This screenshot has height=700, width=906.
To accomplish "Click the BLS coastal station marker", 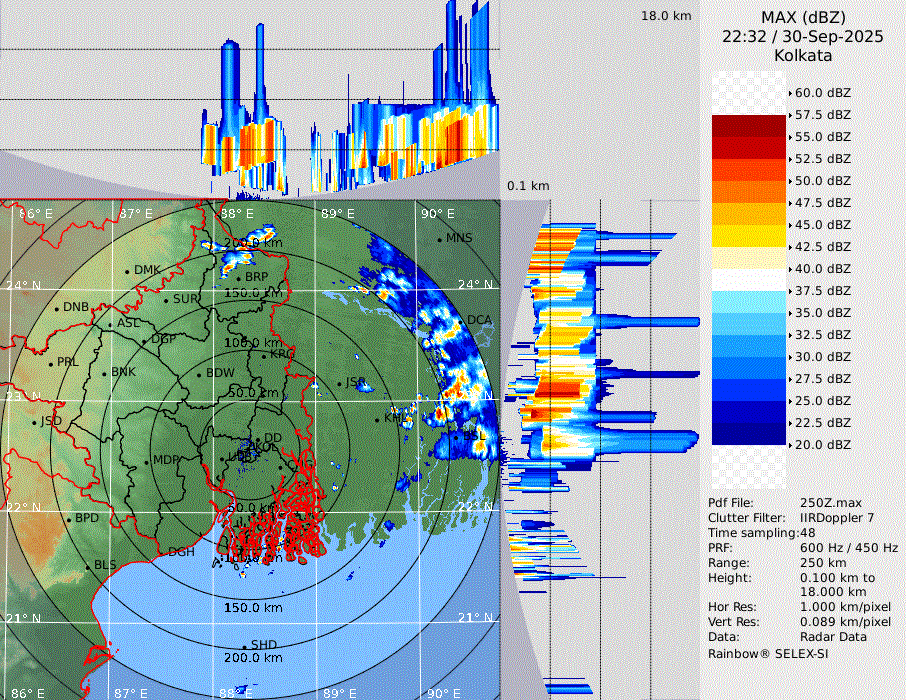I will click(x=88, y=566).
